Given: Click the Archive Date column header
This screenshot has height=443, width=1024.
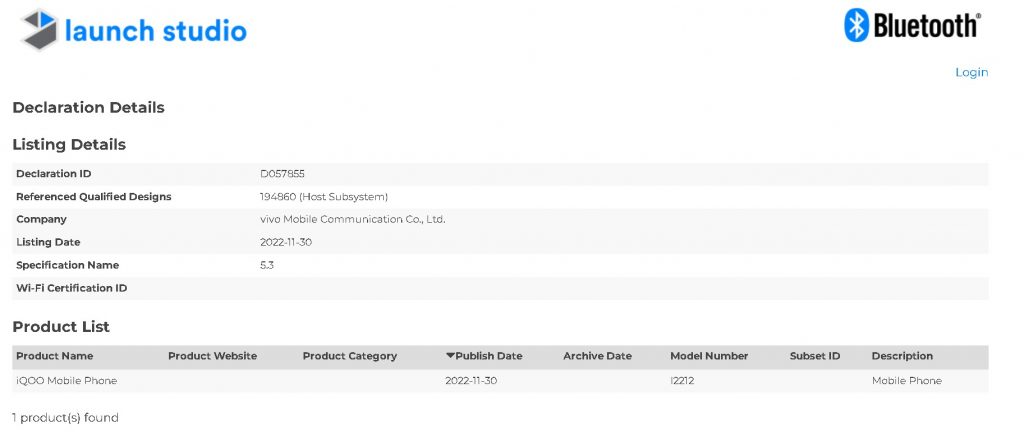Looking at the screenshot, I should [597, 356].
